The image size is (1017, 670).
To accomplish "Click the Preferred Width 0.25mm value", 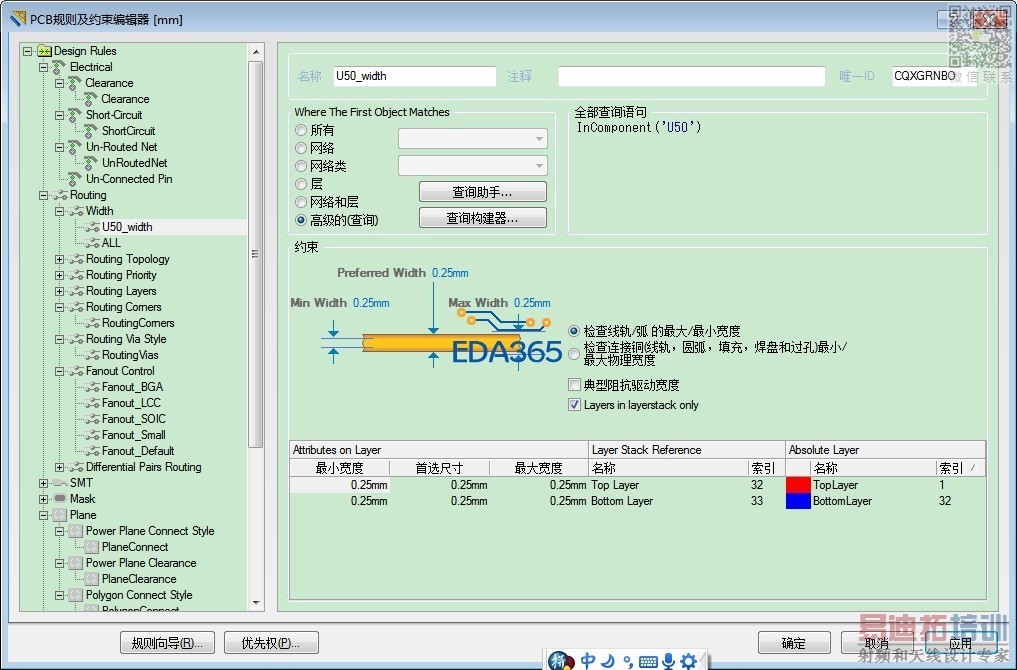I will click(450, 273).
